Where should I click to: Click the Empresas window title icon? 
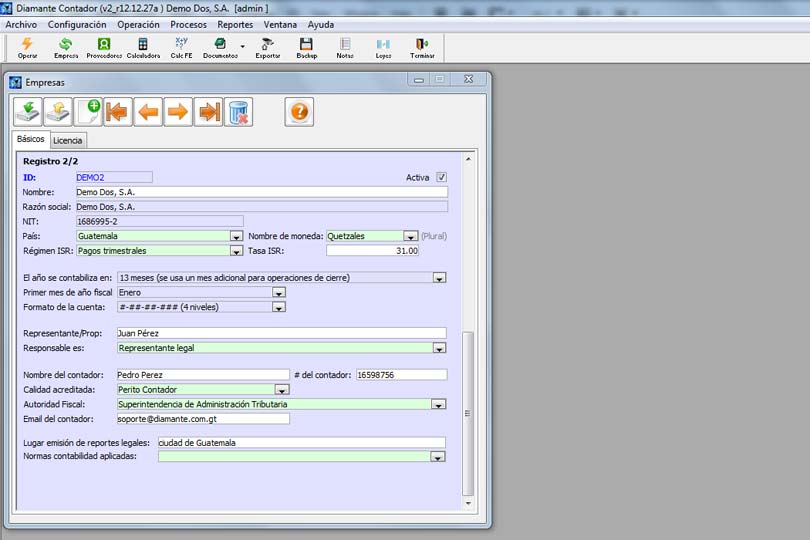coord(15,83)
